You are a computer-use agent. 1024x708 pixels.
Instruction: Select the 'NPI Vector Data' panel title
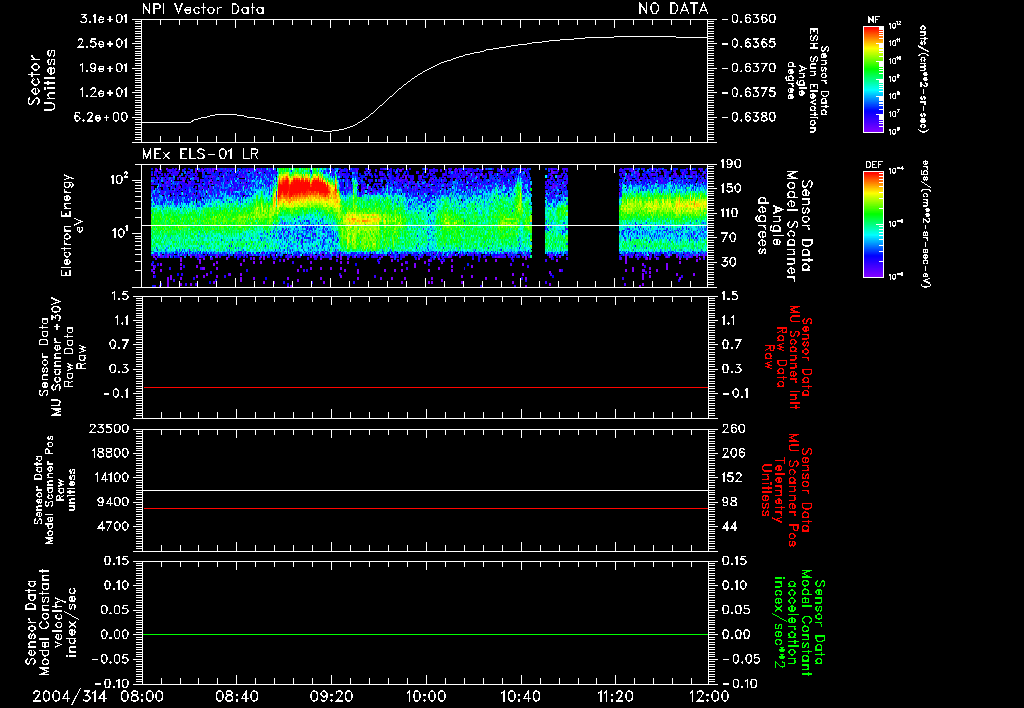click(x=203, y=9)
